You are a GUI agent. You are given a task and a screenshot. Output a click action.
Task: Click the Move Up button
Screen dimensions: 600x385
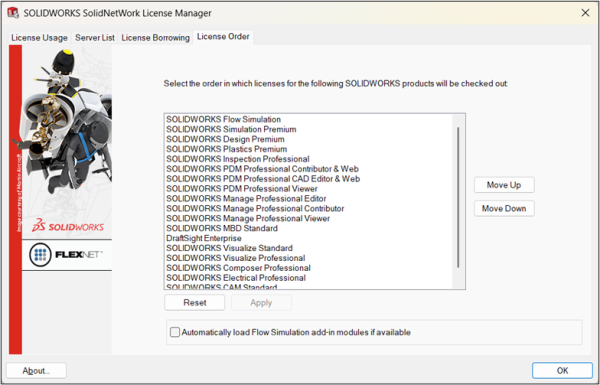pos(504,185)
